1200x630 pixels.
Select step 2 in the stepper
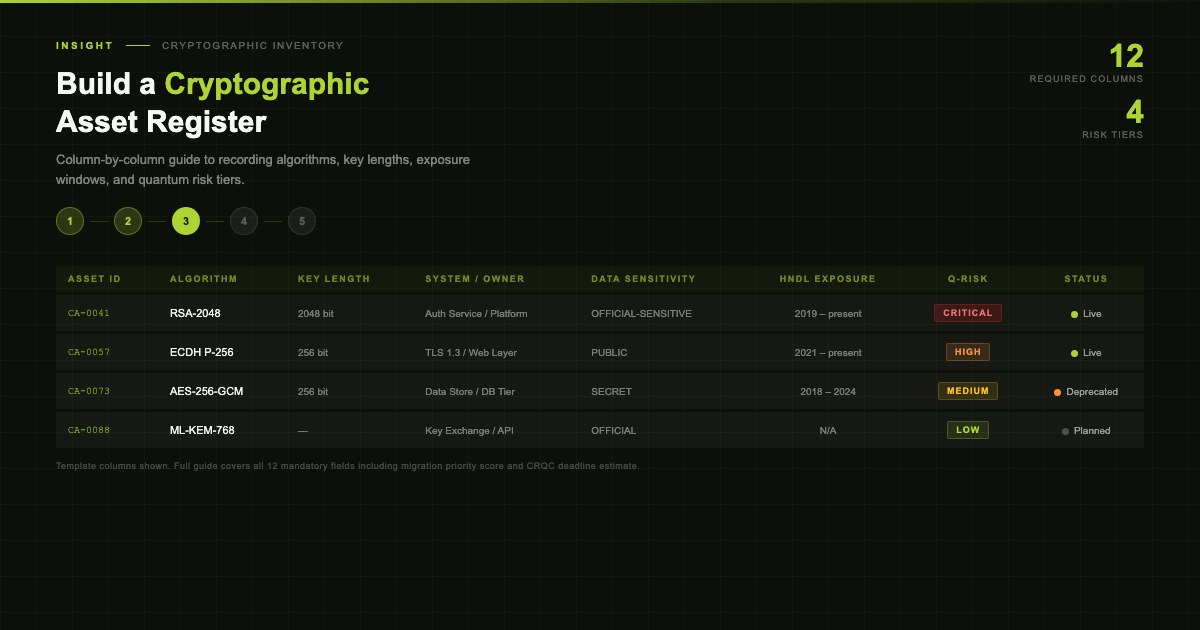coord(128,221)
